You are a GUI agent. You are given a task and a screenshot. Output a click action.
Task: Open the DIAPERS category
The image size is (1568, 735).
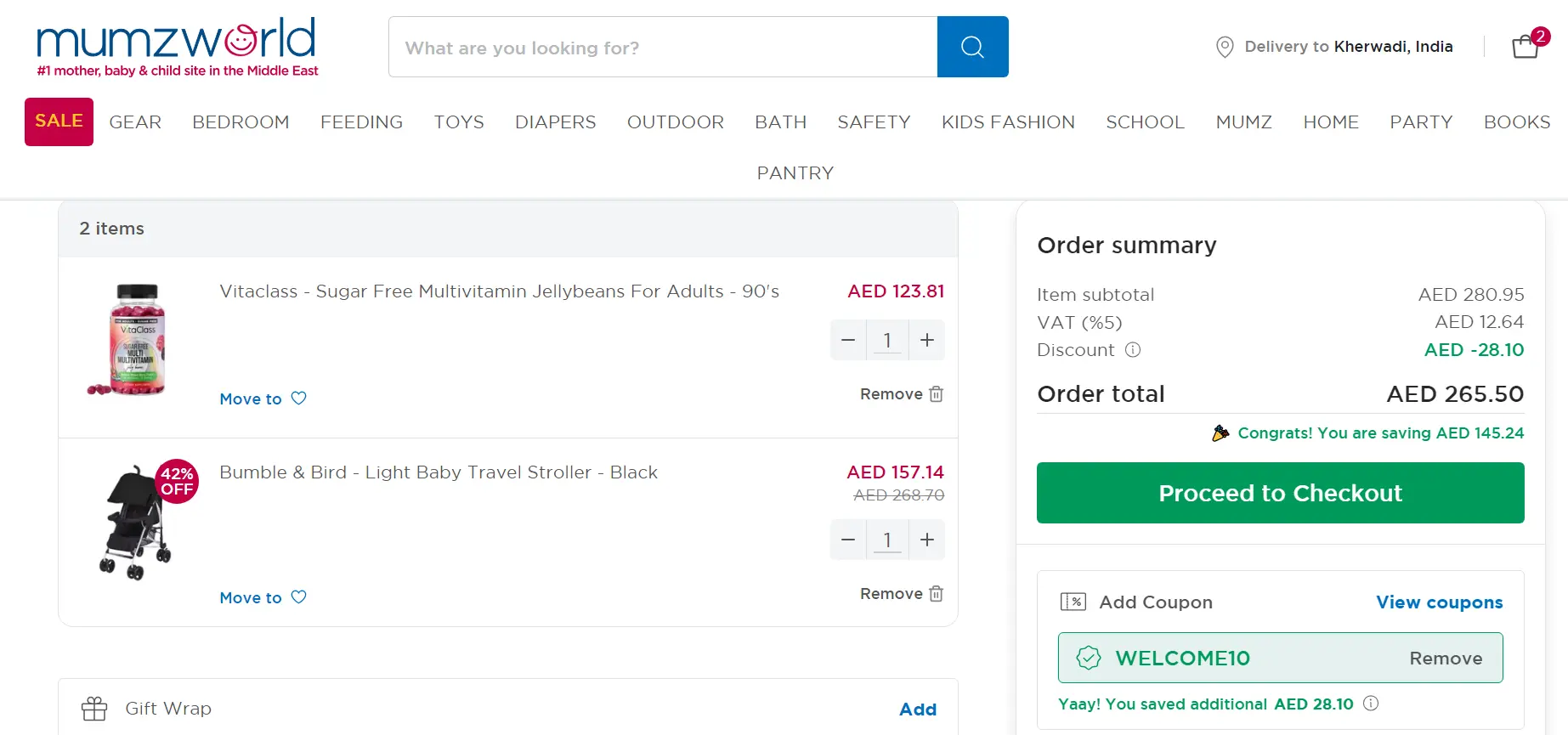pos(556,122)
